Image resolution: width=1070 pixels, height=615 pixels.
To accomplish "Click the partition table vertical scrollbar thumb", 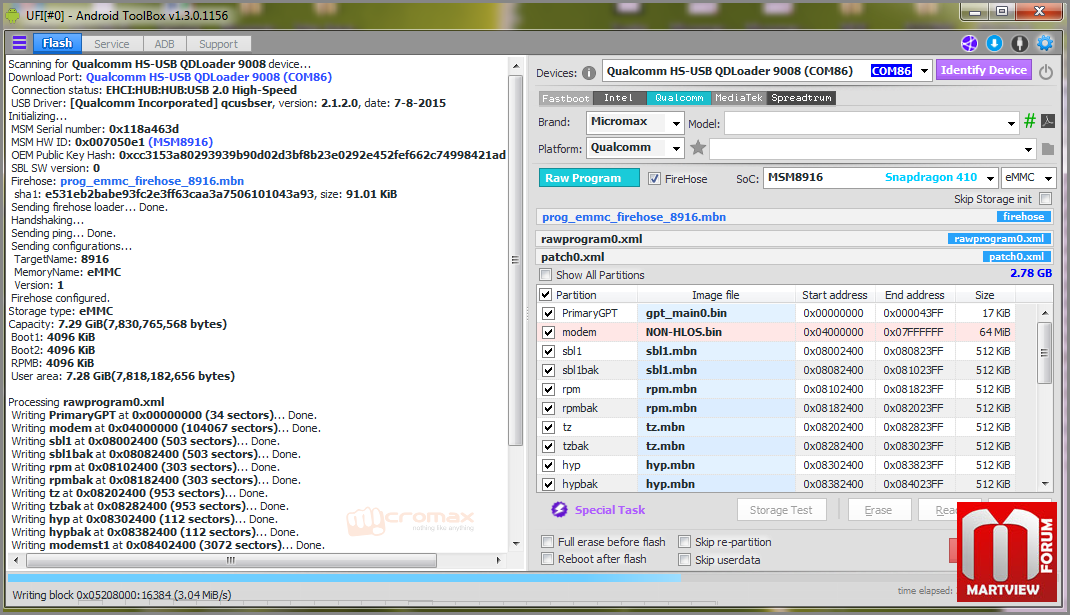I will [x=1043, y=353].
